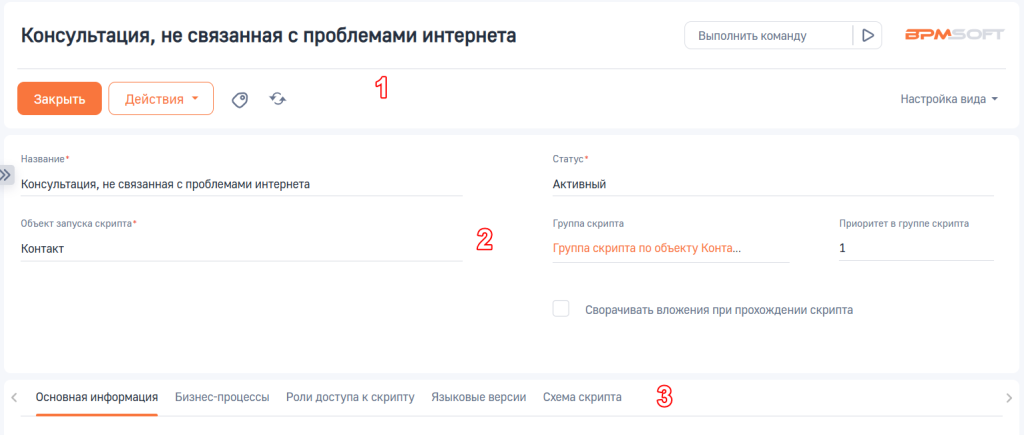The height and width of the screenshot is (435, 1024).
Task: Open the Группа скрипта по объекту Конта... link
Action: pyautogui.click(x=647, y=249)
